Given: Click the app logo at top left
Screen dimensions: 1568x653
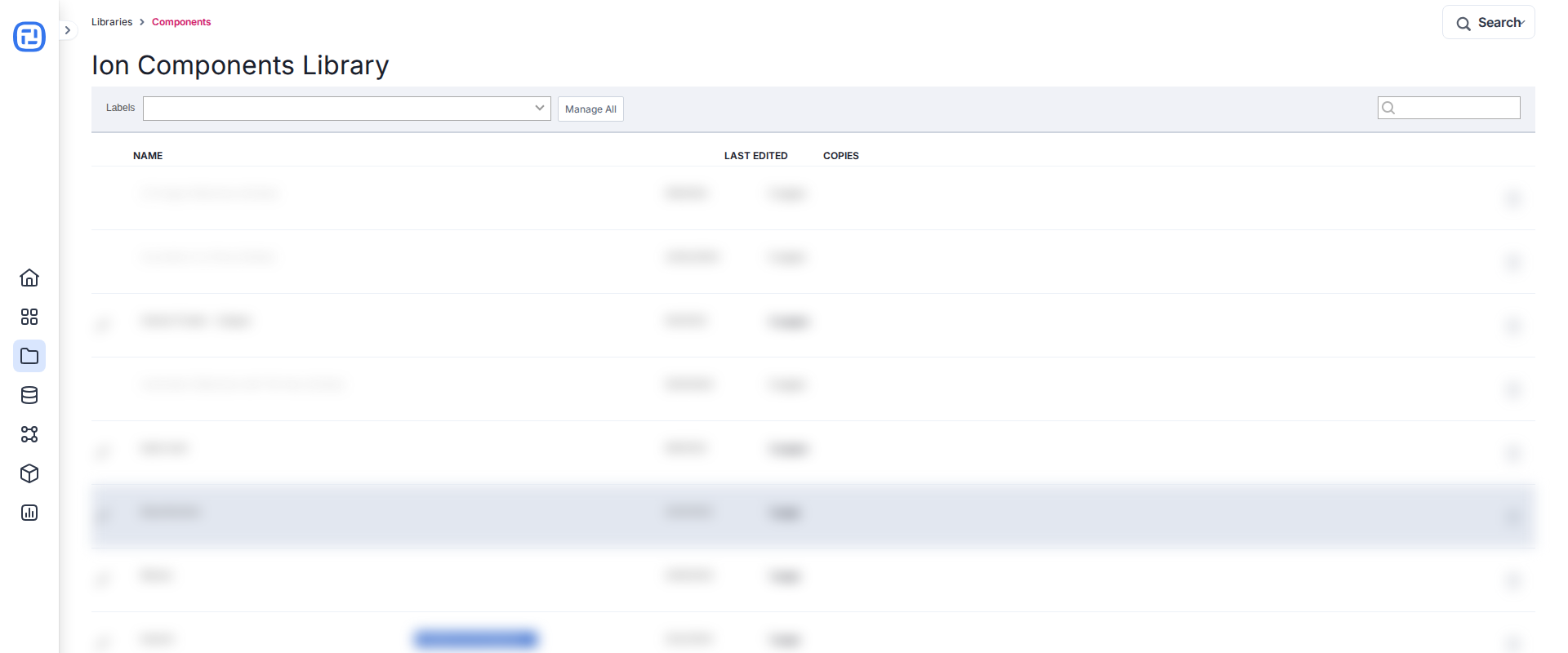Looking at the screenshot, I should 29,36.
